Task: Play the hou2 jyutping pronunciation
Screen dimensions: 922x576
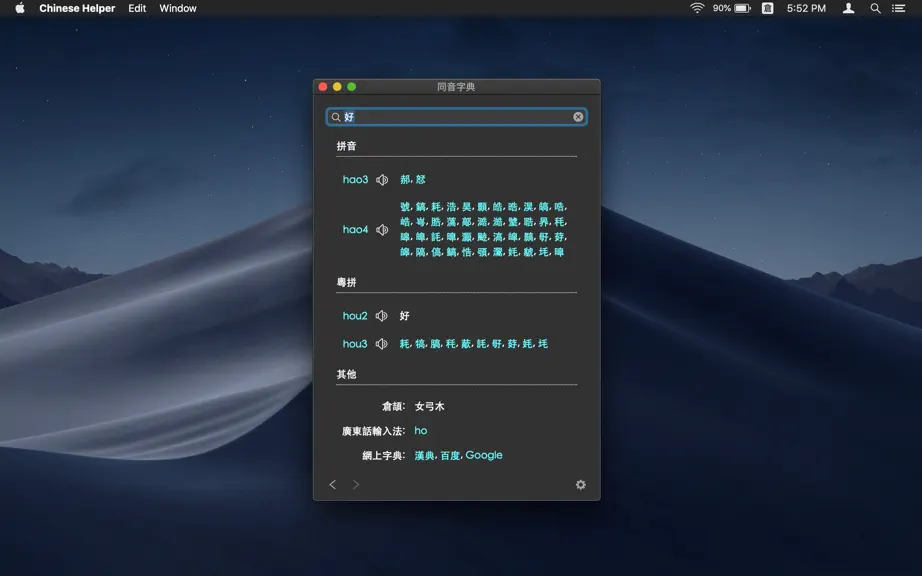Action: coord(382,316)
